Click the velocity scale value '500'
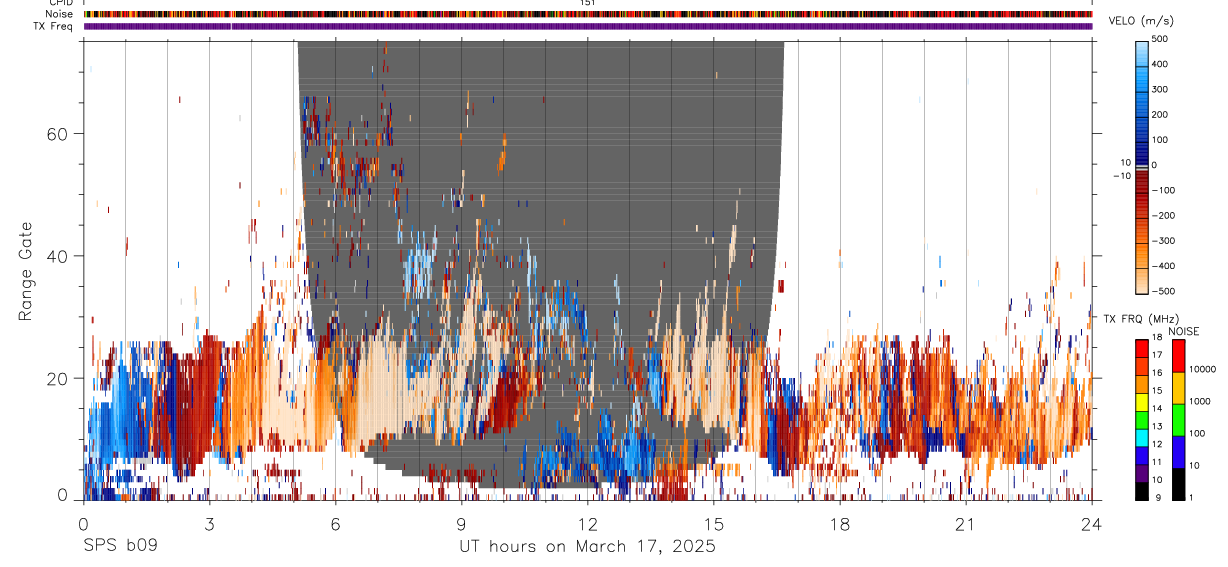1228x567 pixels. 1160,39
